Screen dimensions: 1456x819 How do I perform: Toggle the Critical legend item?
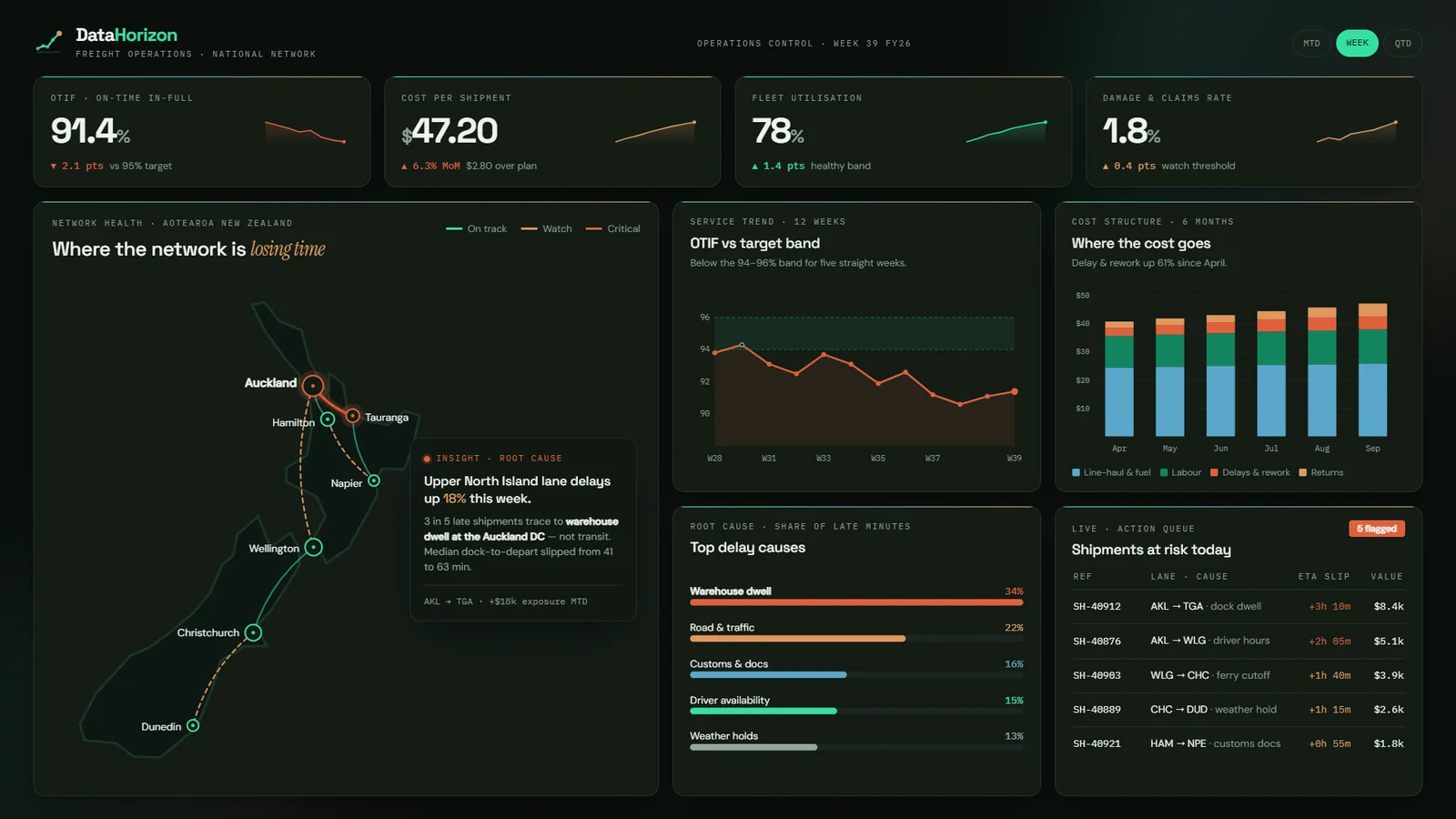(x=612, y=228)
